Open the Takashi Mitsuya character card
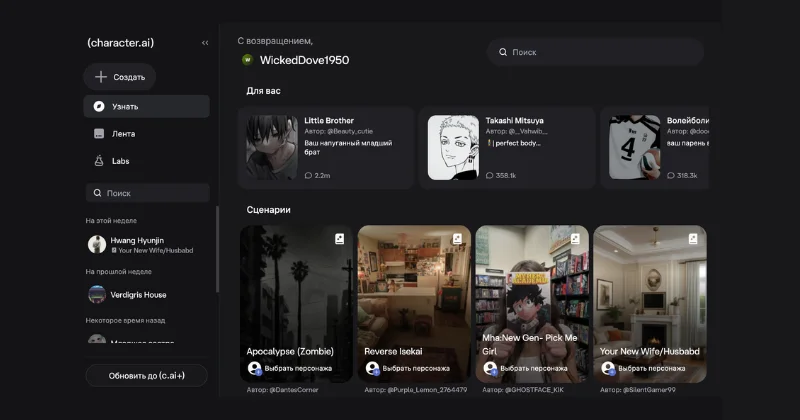 507,148
